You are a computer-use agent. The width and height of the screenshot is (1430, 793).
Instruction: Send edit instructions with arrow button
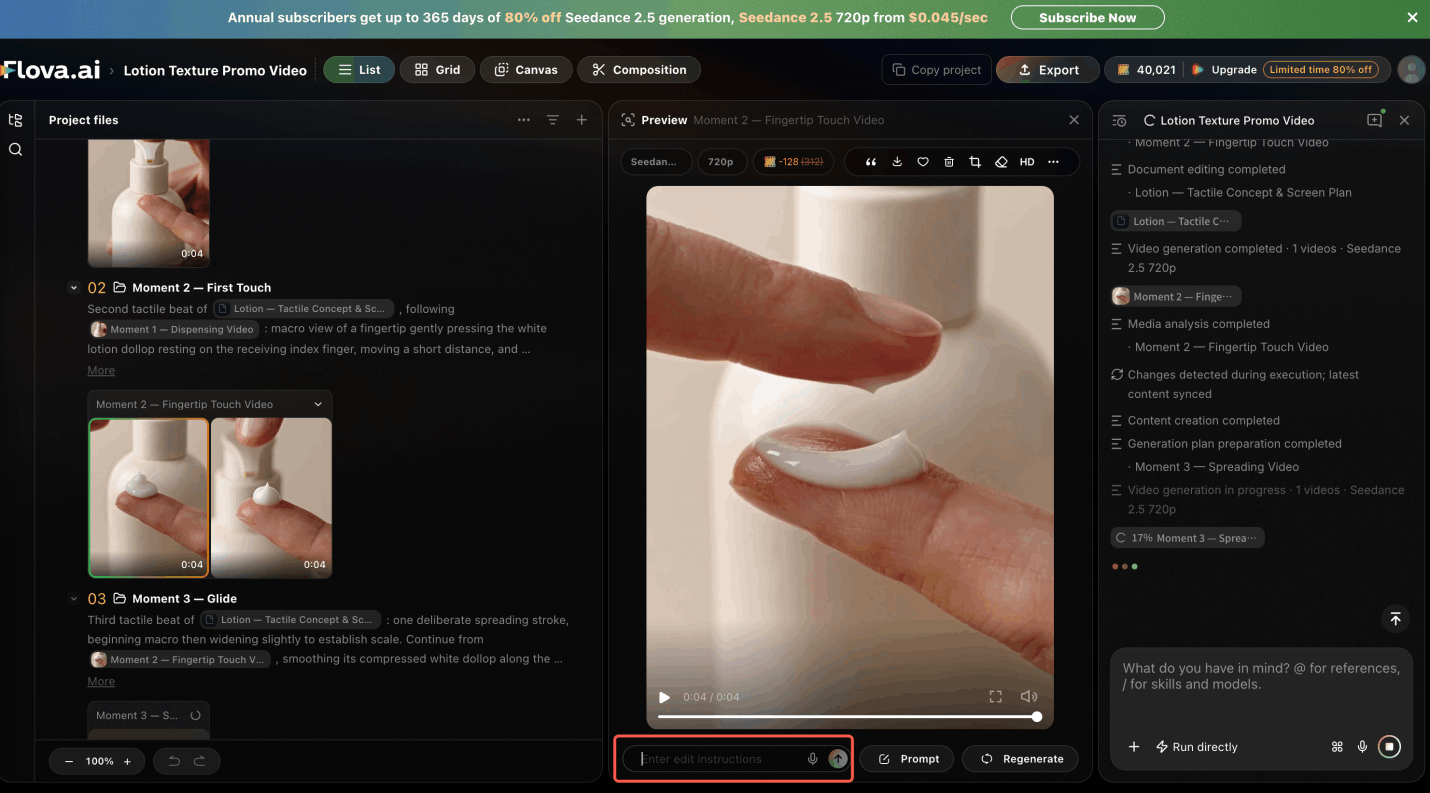pyautogui.click(x=838, y=759)
